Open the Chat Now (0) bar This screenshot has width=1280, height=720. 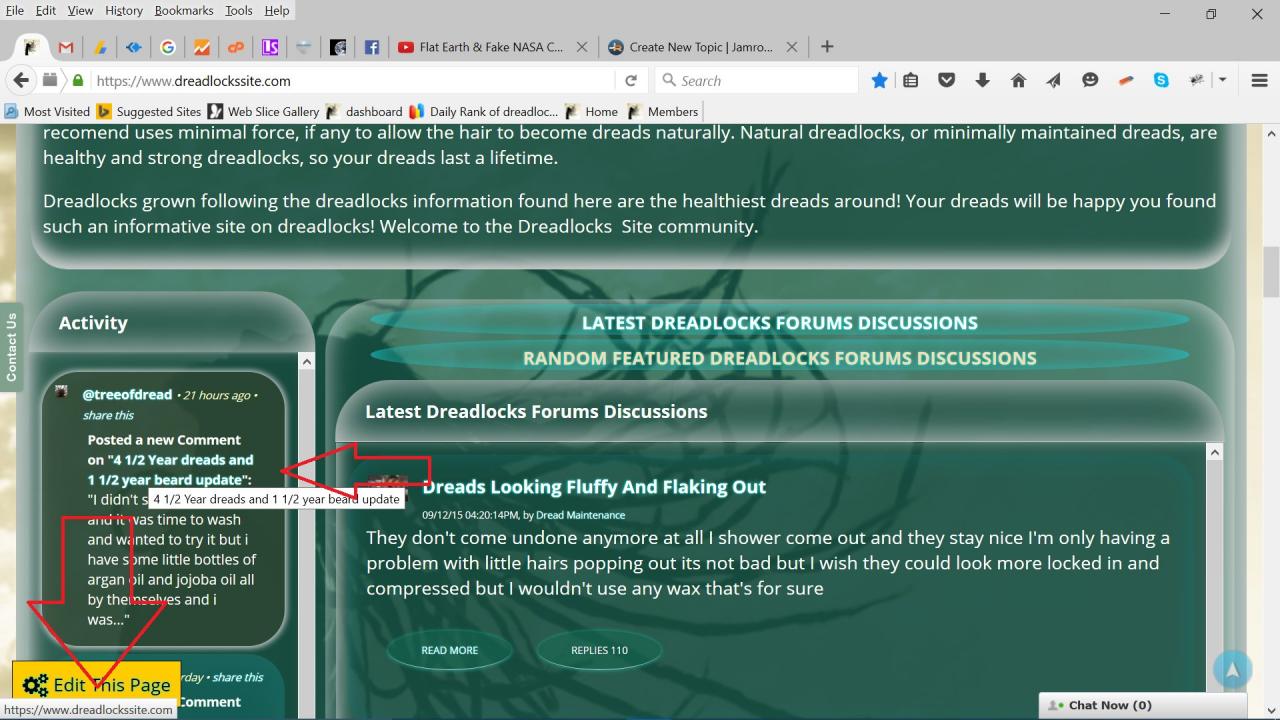coord(1142,705)
